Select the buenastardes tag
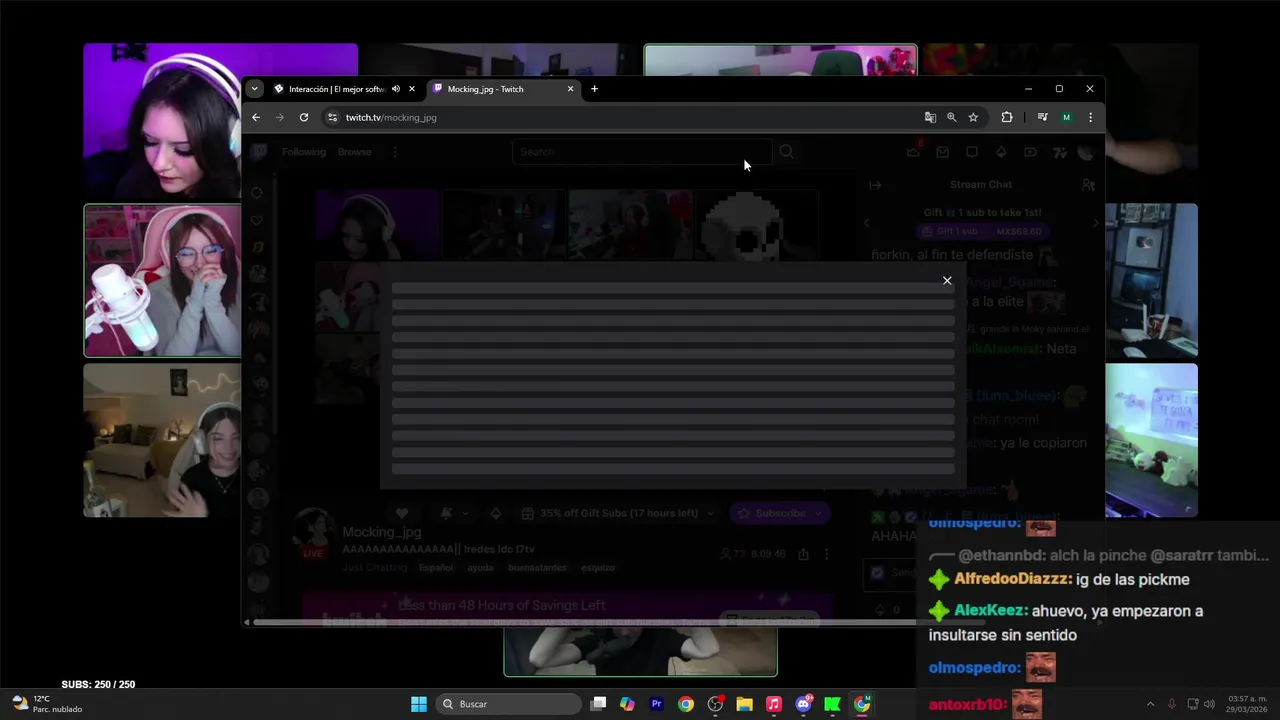 (537, 568)
